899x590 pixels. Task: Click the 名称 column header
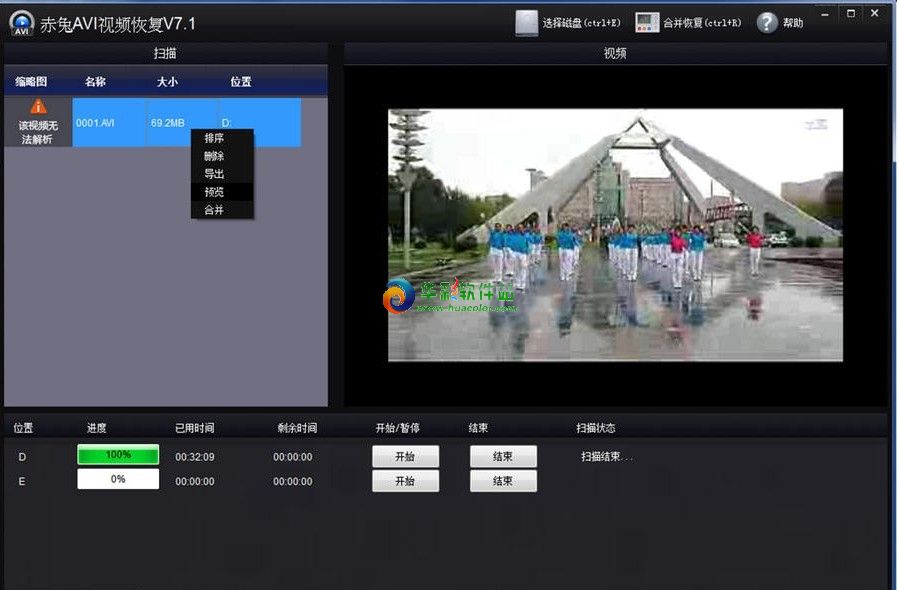(x=95, y=82)
